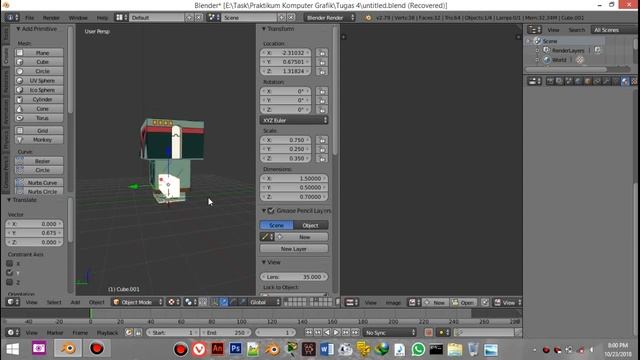Open the World properties tab icon
Image resolution: width=640 pixels, height=360 pixels.
[578, 81]
